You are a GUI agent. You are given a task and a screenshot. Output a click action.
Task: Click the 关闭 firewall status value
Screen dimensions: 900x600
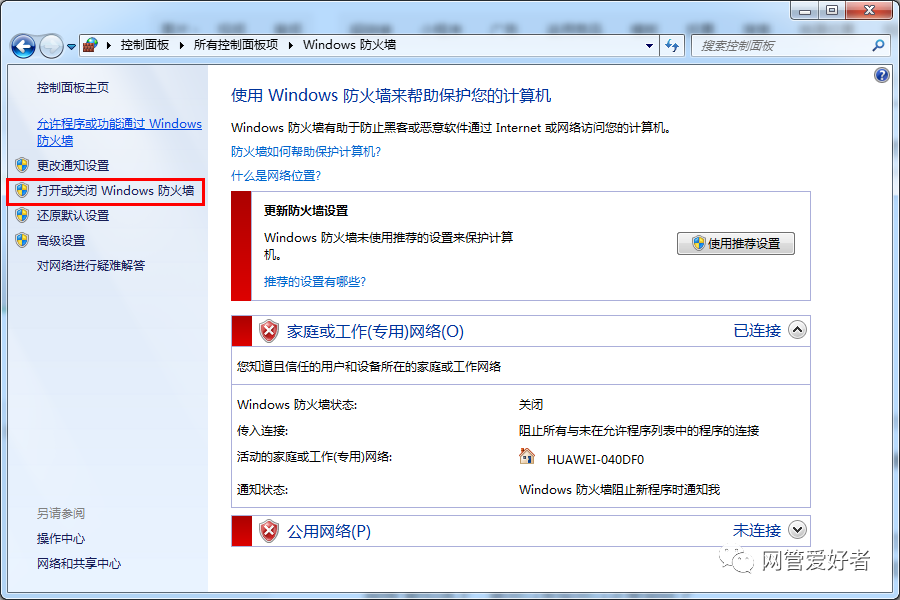point(531,405)
